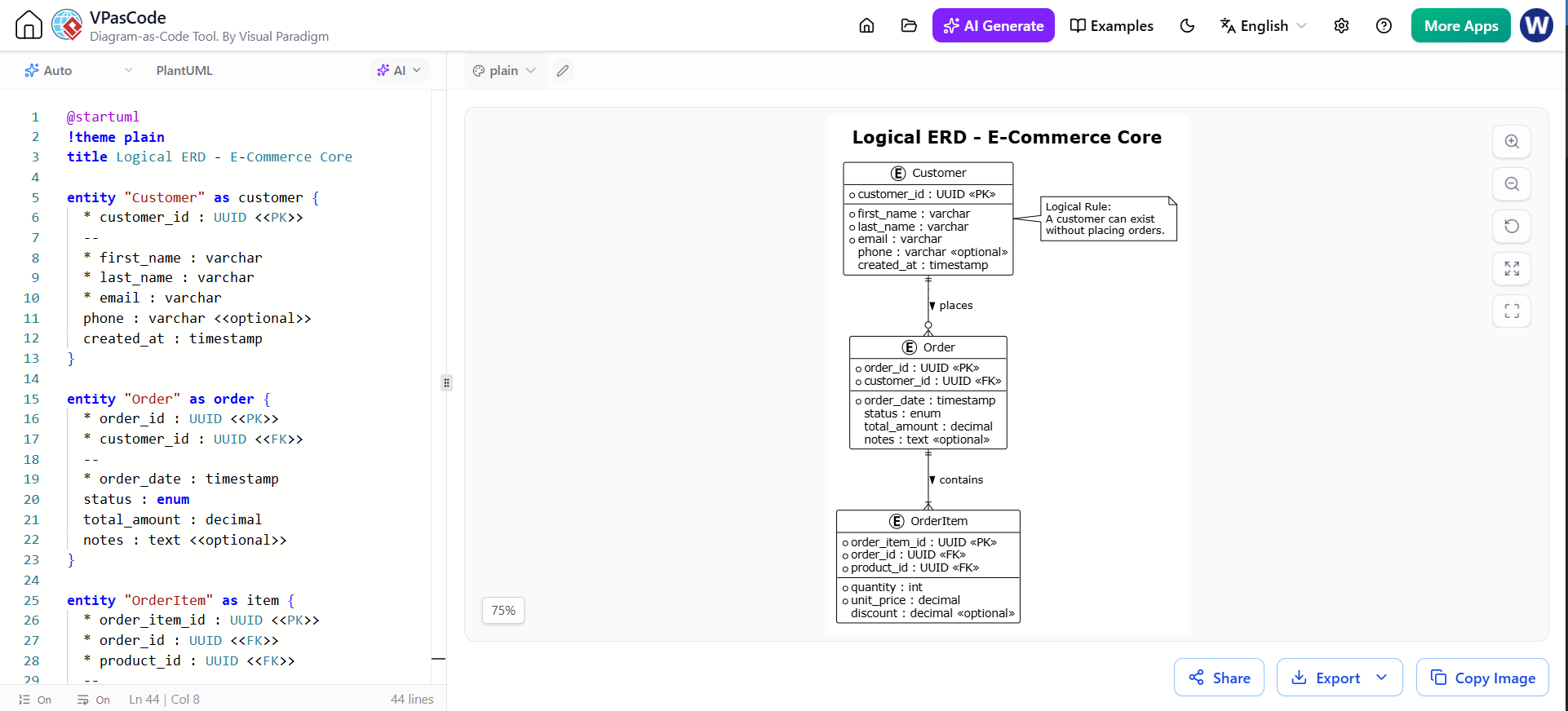Click the diagram title 'Logical ERD - E-Commerce Core'
This screenshot has width=1568, height=711.
1007,137
